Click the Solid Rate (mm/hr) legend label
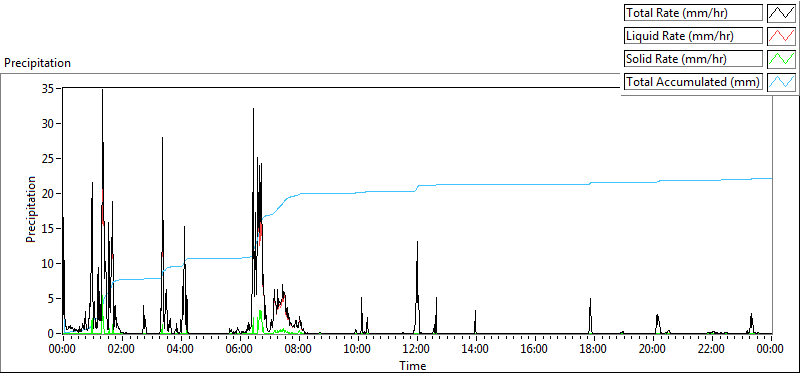This screenshot has width=800, height=373. (693, 59)
